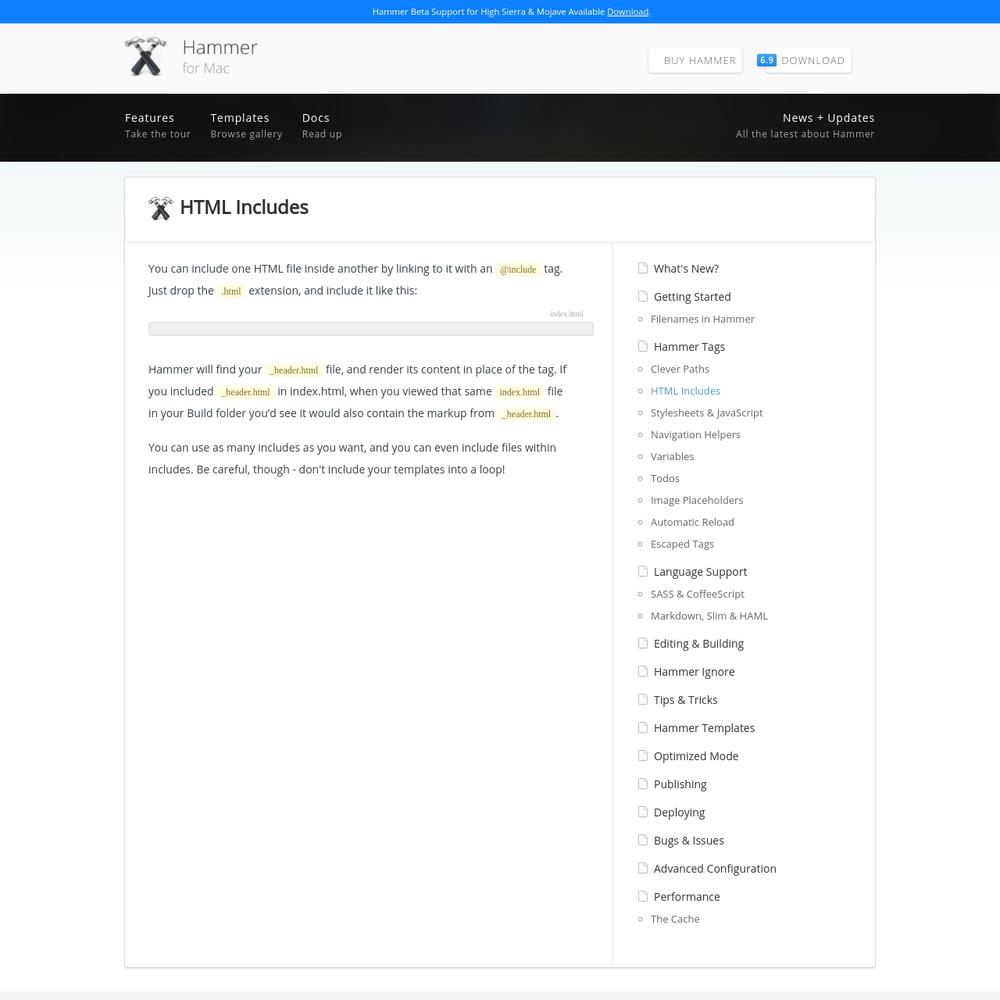Click the page icon beside Hammer Tags

(x=643, y=346)
